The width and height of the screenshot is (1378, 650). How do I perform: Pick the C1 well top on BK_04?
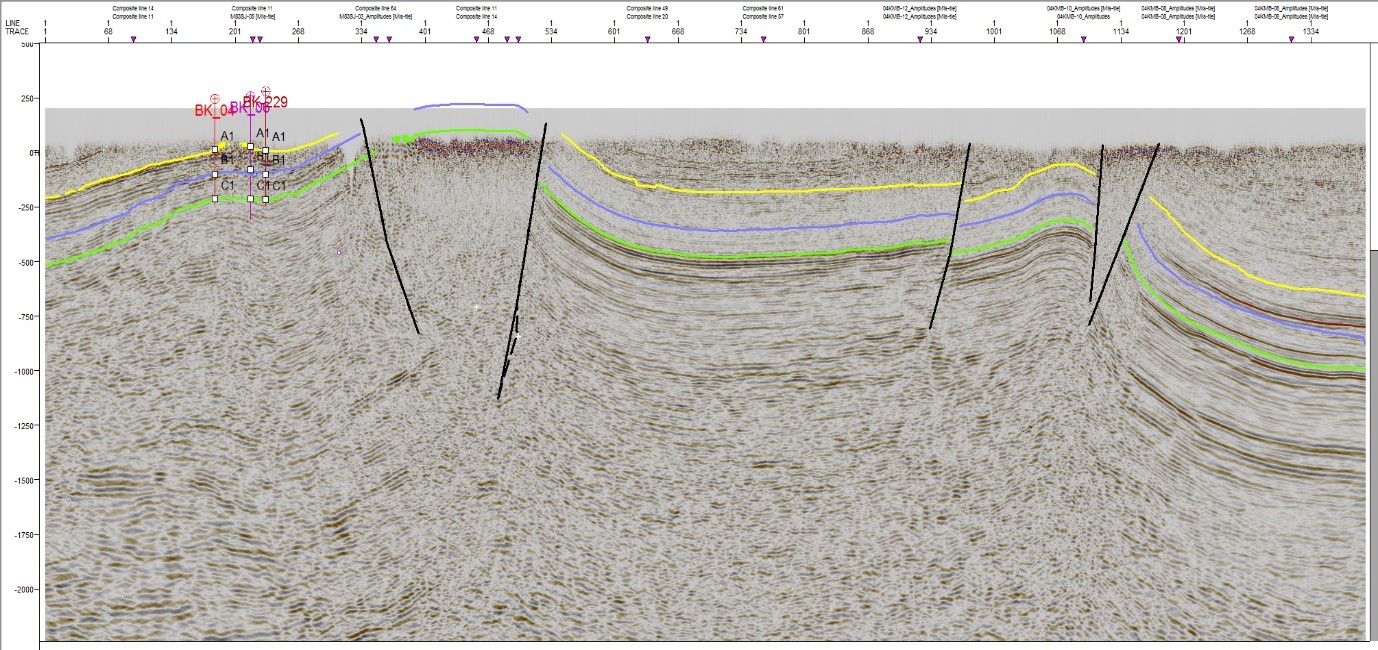214,198
